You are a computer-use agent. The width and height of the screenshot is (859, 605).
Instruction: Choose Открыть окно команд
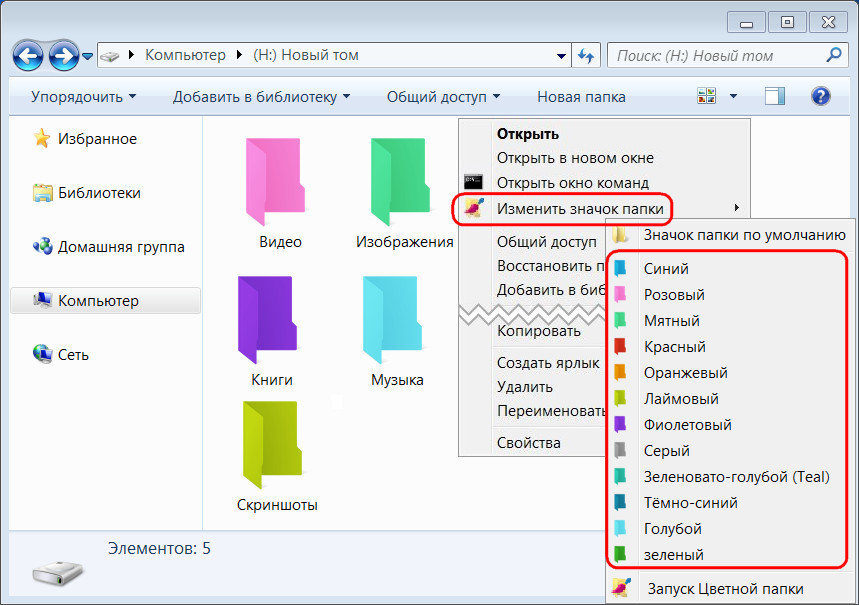[x=572, y=182]
